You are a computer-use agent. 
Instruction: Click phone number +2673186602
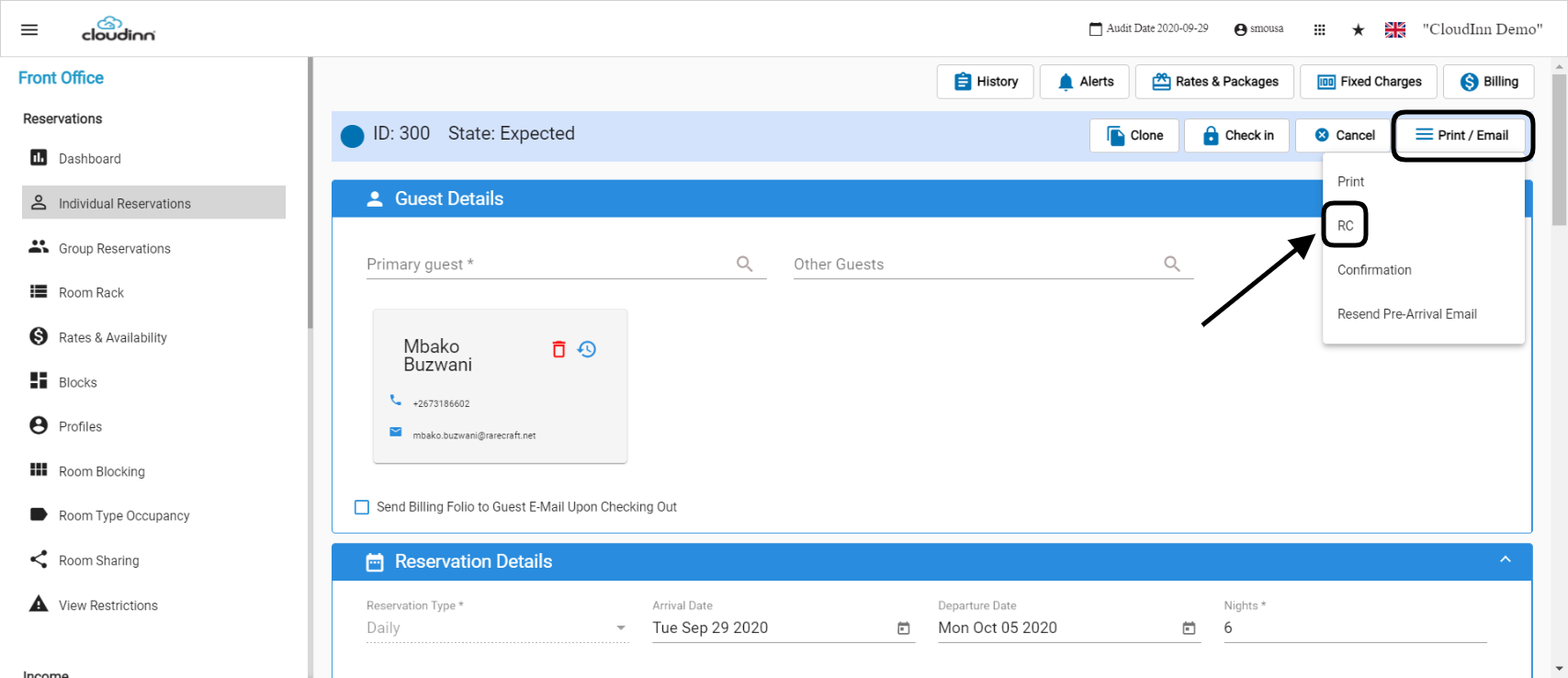(x=441, y=403)
